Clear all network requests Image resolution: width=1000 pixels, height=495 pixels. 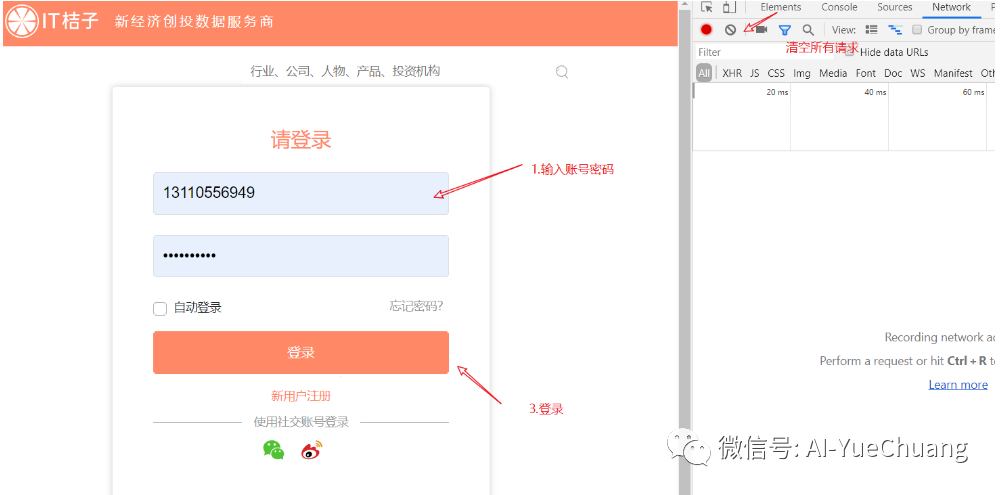click(x=730, y=29)
